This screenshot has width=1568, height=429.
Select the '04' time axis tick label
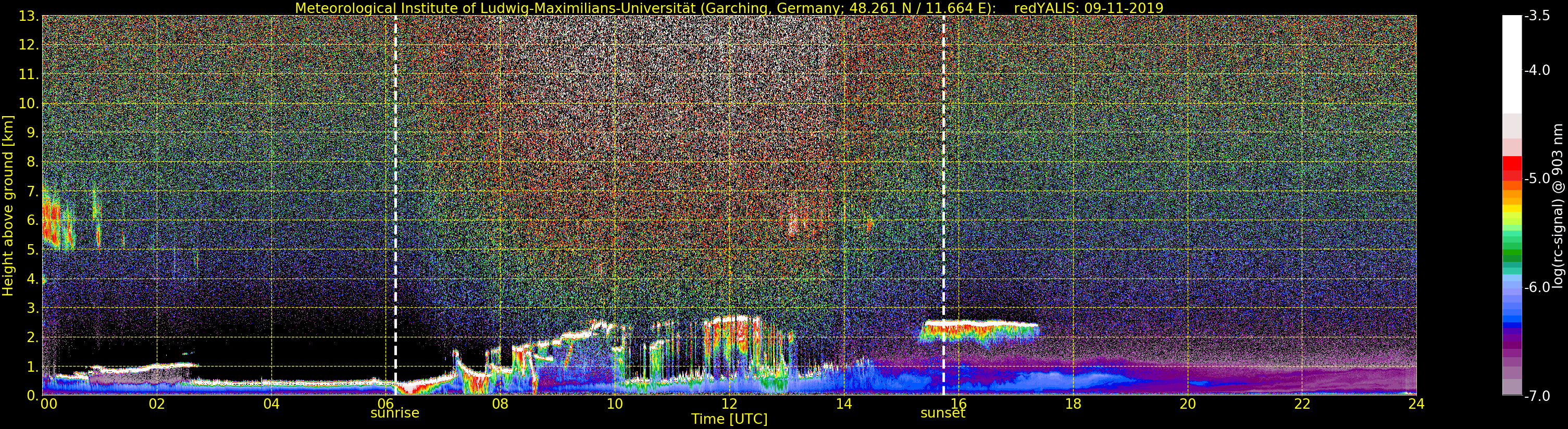pyautogui.click(x=271, y=403)
